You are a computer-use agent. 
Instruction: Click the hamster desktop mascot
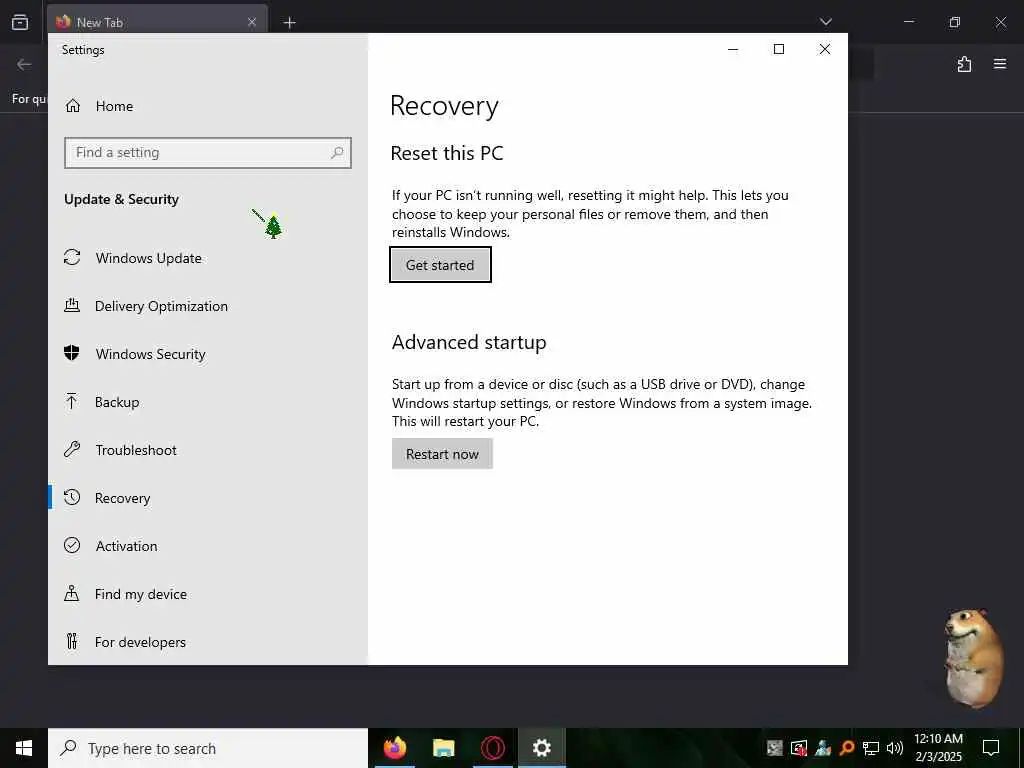point(973,658)
